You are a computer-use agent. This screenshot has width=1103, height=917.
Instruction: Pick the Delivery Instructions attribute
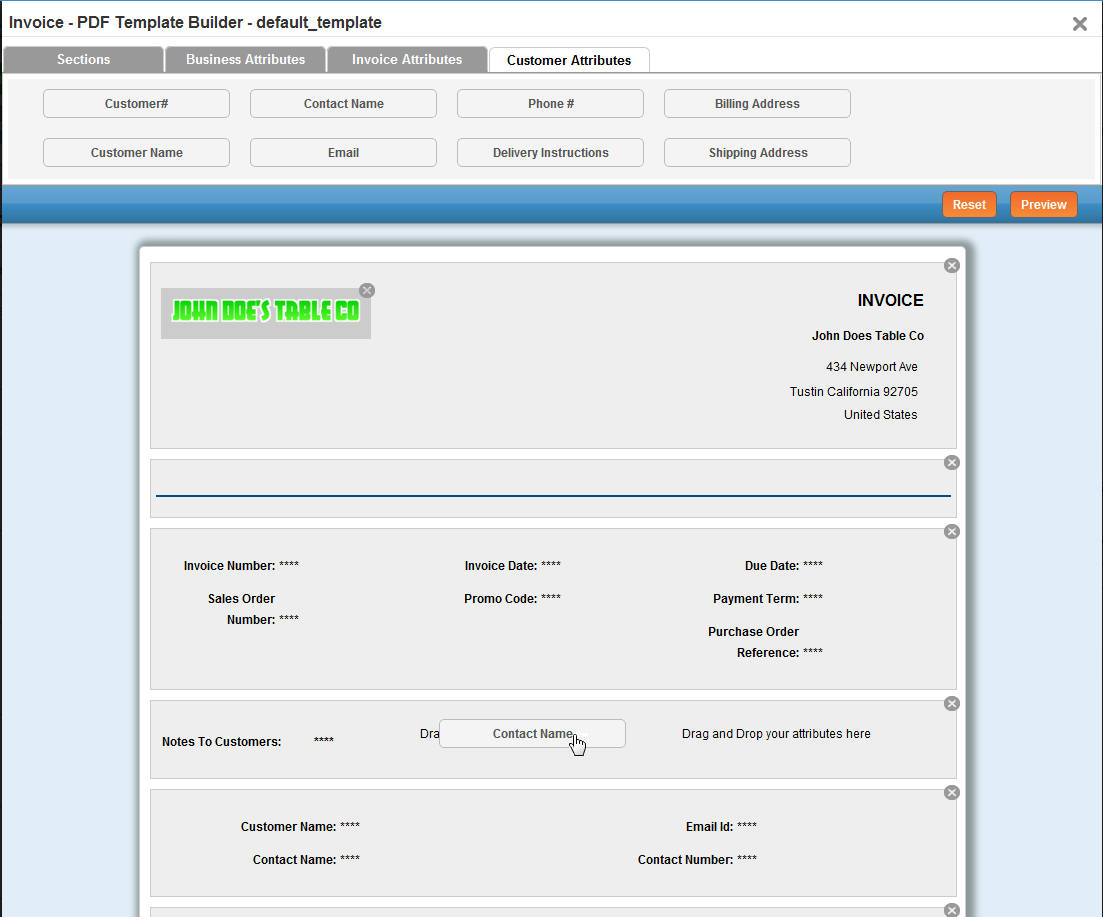[550, 153]
